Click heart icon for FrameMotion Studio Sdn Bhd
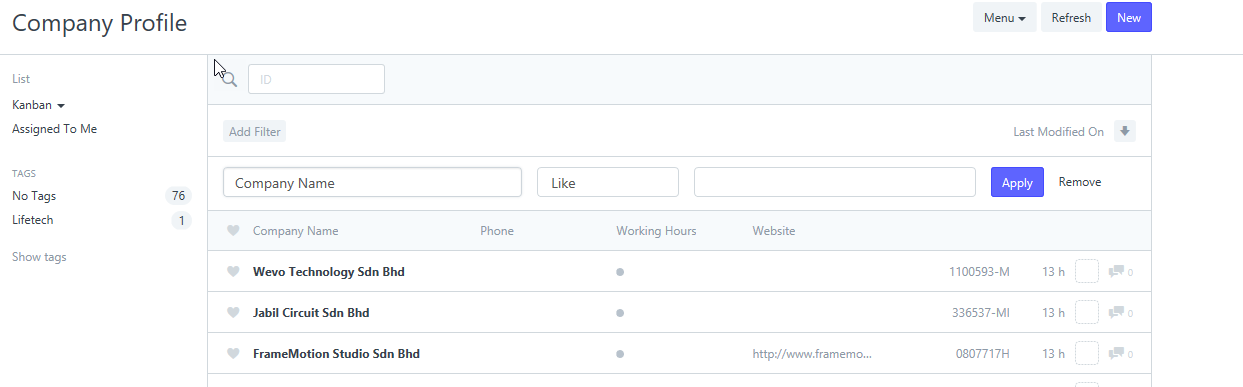The width and height of the screenshot is (1243, 387). pos(233,354)
